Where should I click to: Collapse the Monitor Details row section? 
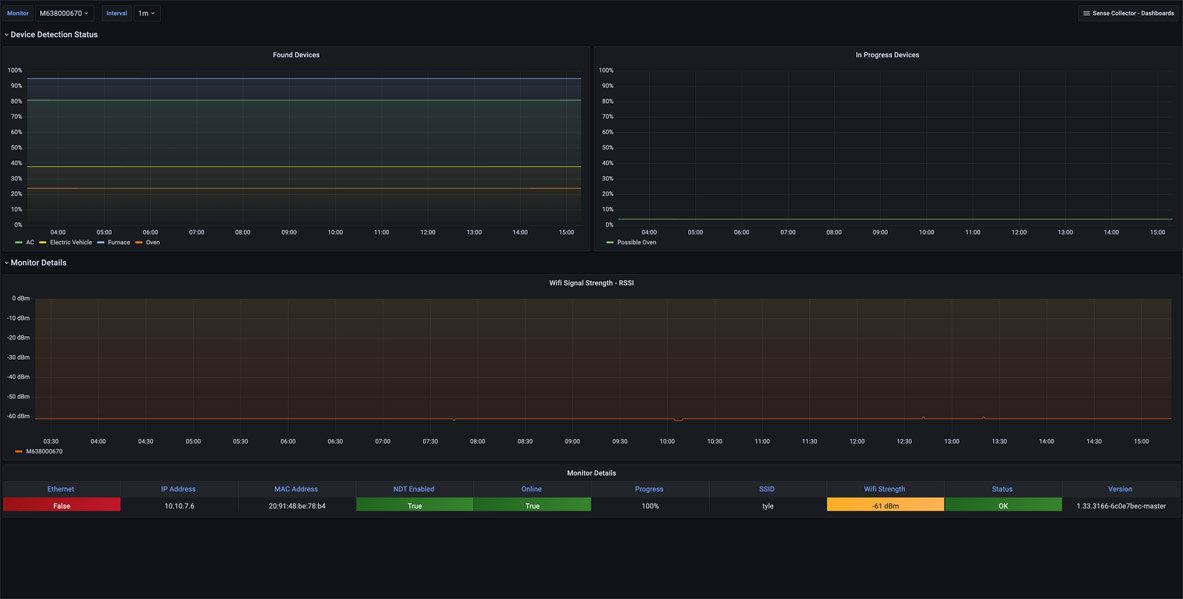point(38,262)
